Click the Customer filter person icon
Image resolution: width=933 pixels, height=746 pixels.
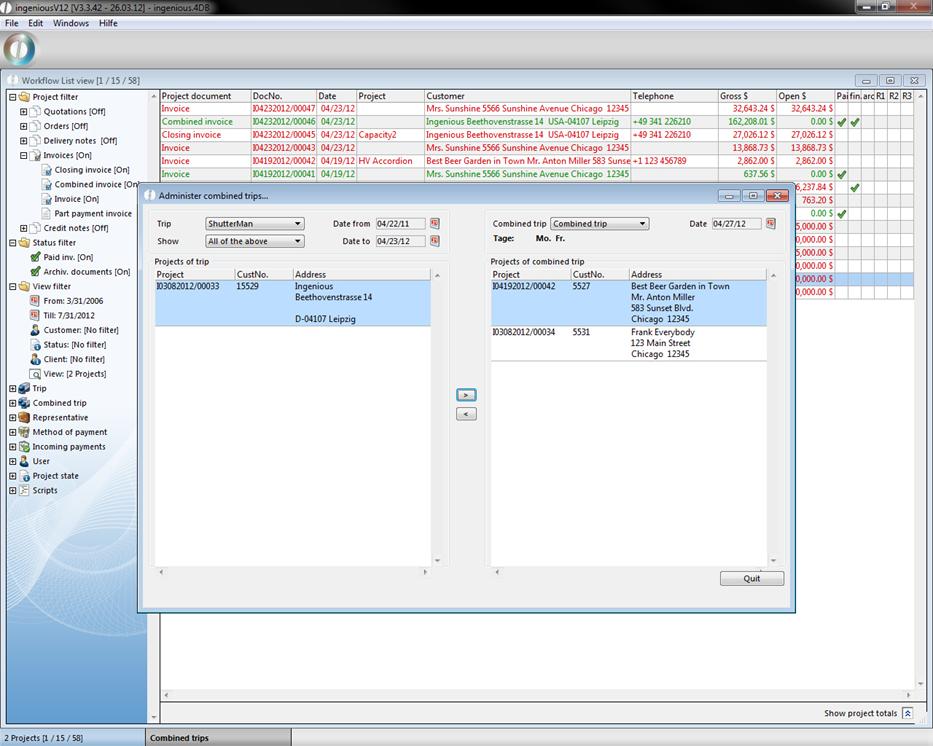35,330
